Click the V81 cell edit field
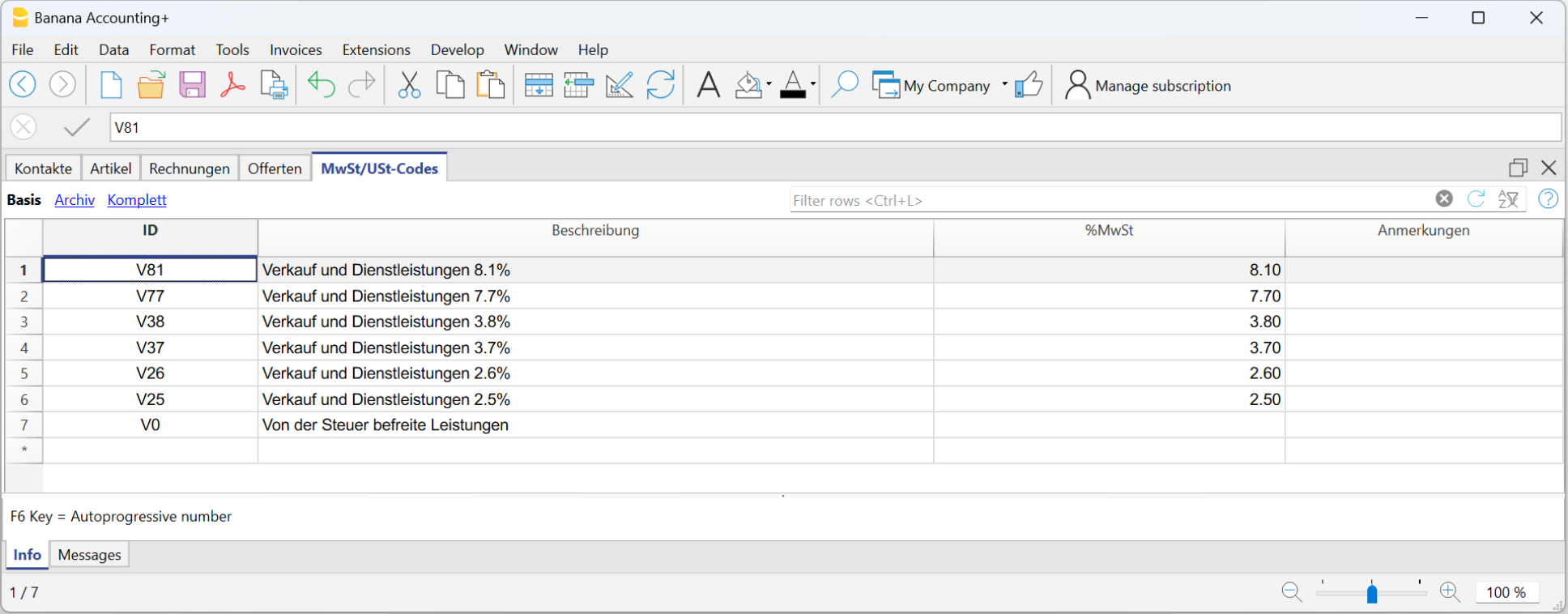Image resolution: width=1568 pixels, height=614 pixels. pos(835,127)
